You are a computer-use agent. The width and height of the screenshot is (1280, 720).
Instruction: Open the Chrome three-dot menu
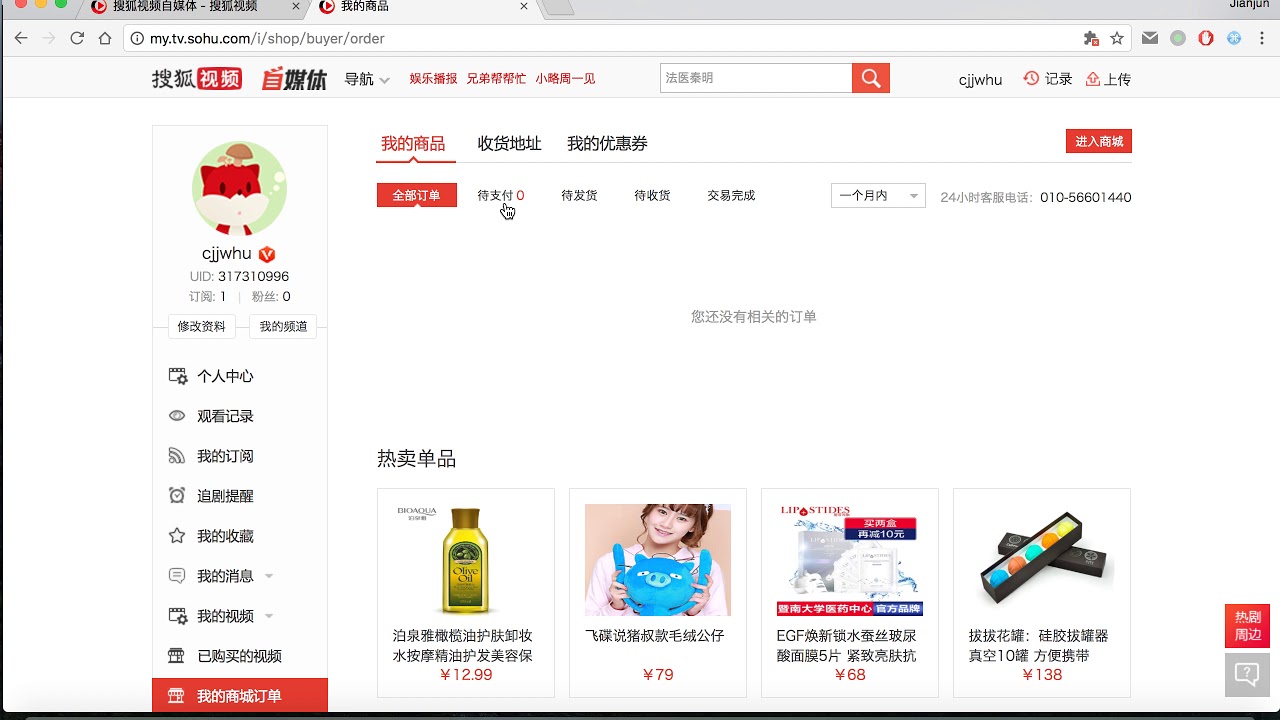1262,38
